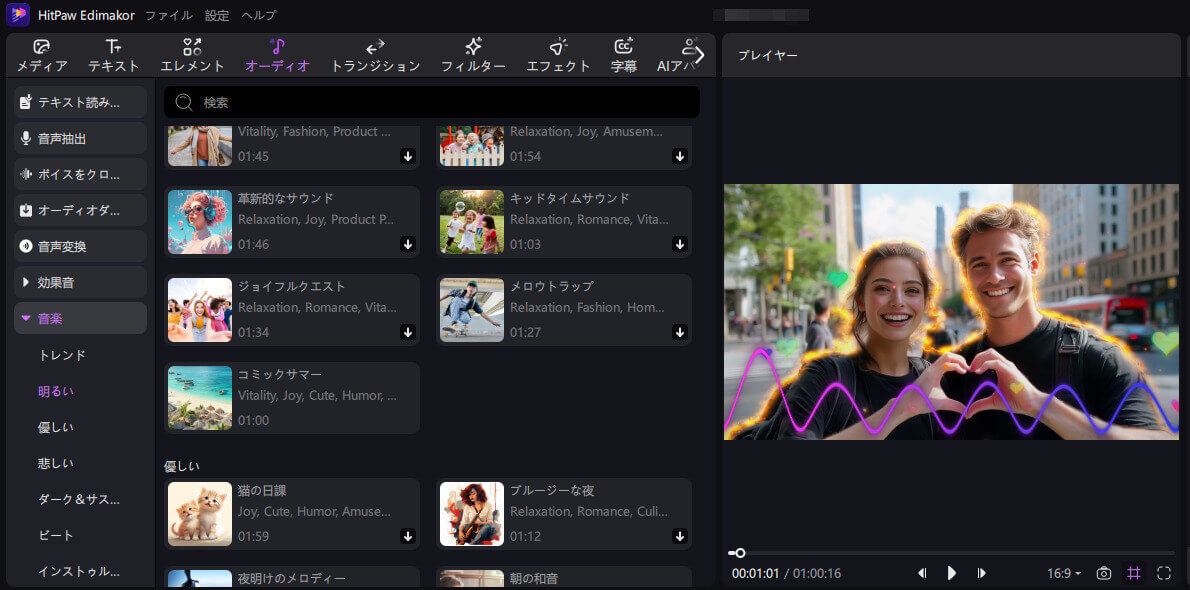Select the 夜明けのメロディー track title
This screenshot has width=1190, height=590.
(x=291, y=579)
